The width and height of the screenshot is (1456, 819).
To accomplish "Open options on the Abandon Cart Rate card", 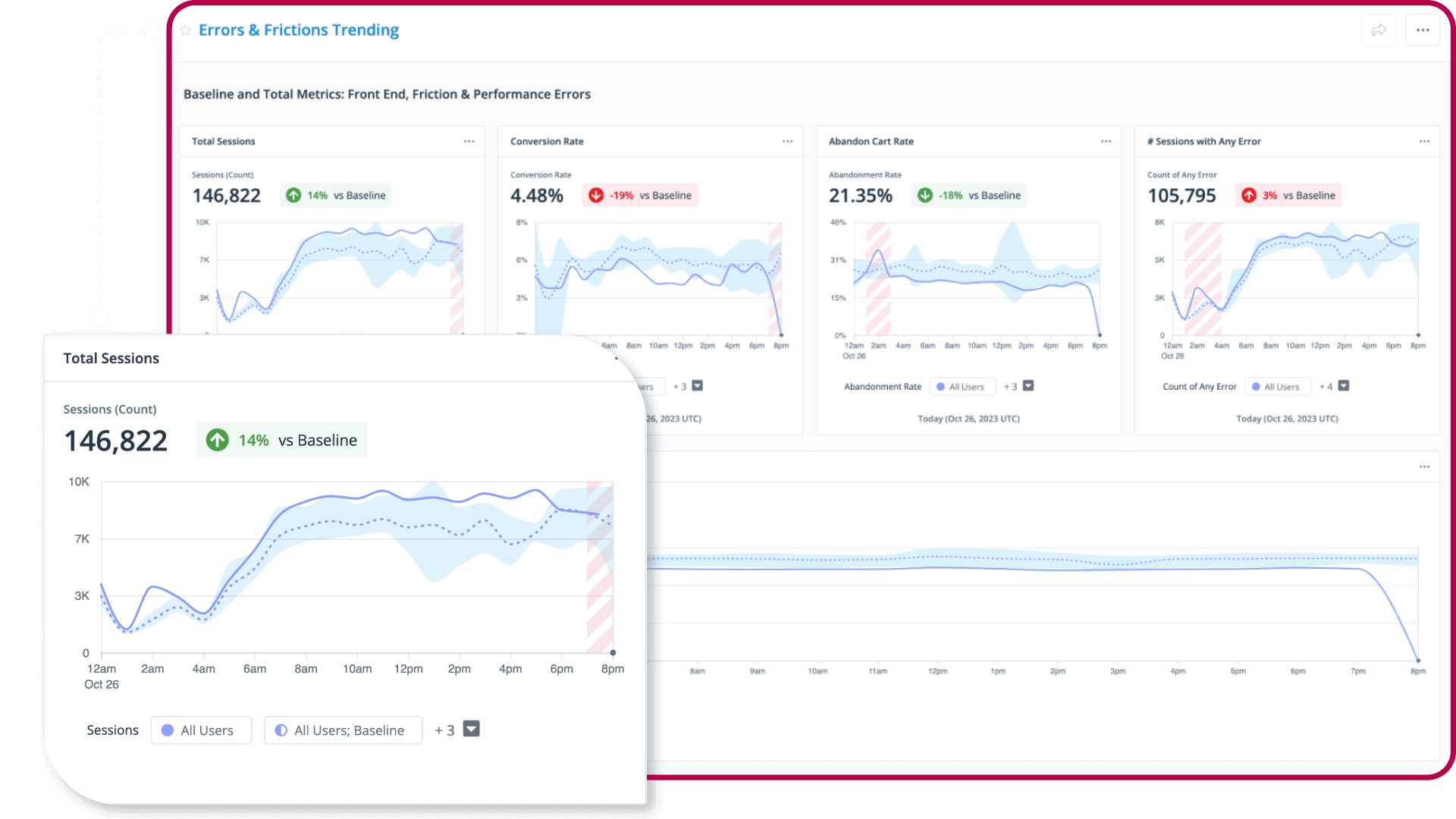I will tap(1106, 141).
